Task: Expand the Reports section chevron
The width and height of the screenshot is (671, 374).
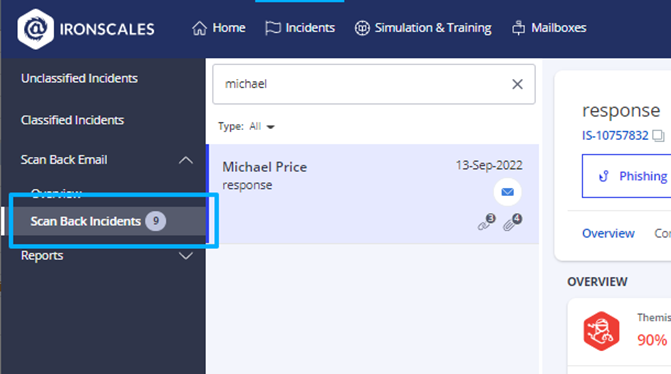Action: [x=186, y=256]
